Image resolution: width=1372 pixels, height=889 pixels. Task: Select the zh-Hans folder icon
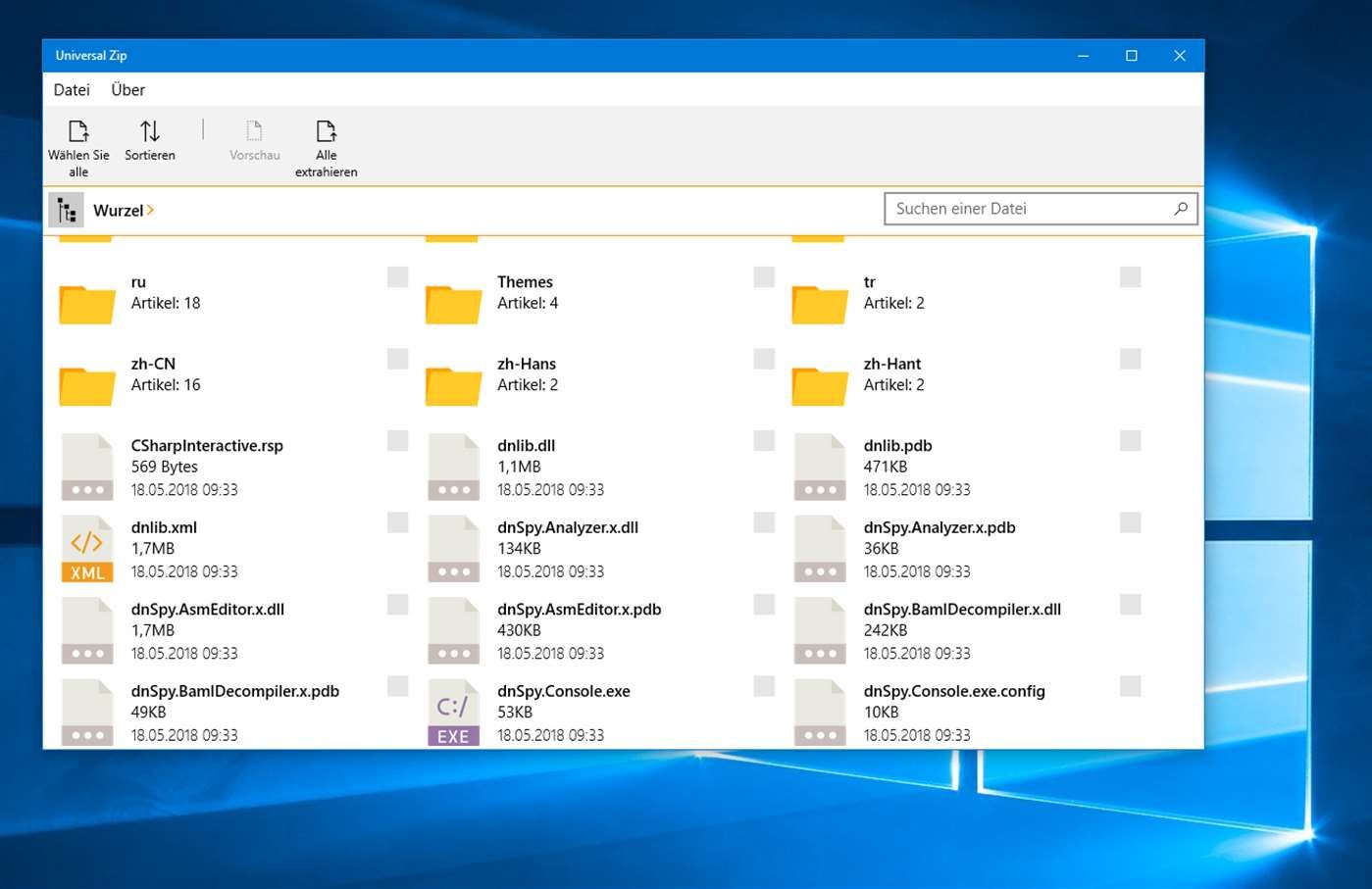coord(453,386)
